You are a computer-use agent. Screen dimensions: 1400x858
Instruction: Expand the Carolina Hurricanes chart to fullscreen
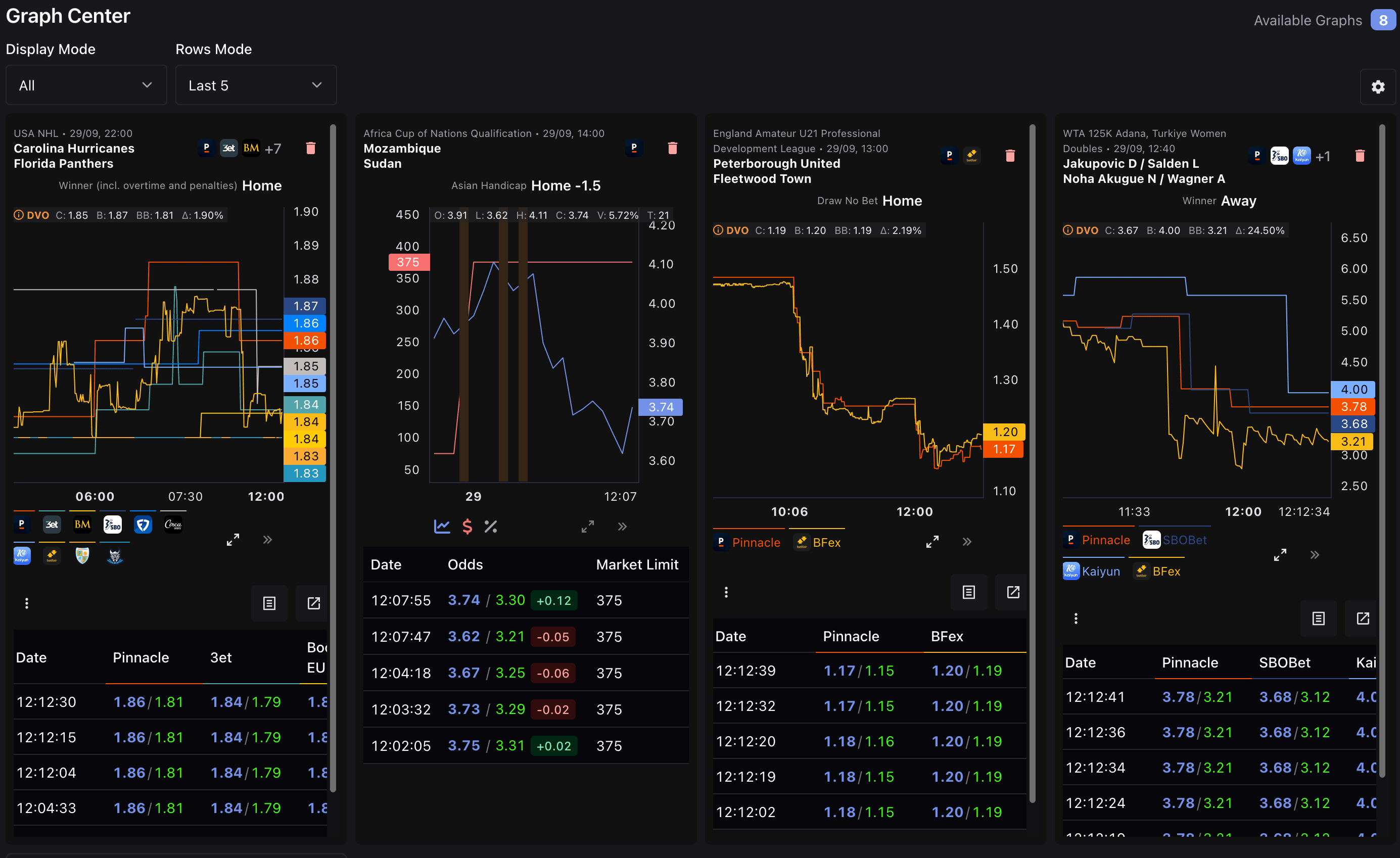tap(233, 539)
